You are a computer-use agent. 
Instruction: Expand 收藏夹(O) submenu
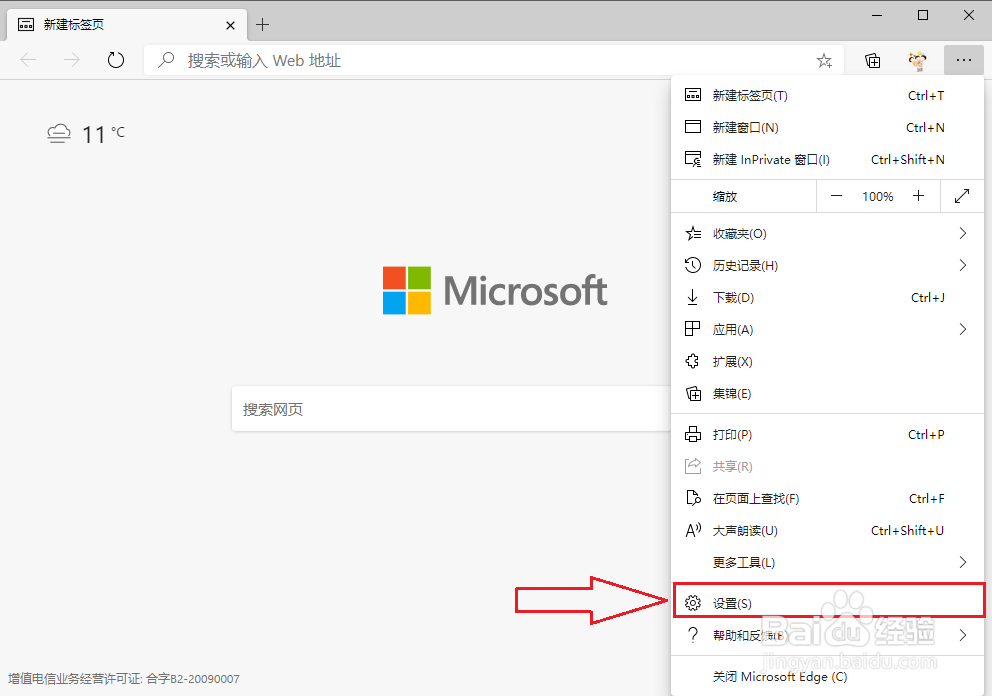(x=827, y=233)
